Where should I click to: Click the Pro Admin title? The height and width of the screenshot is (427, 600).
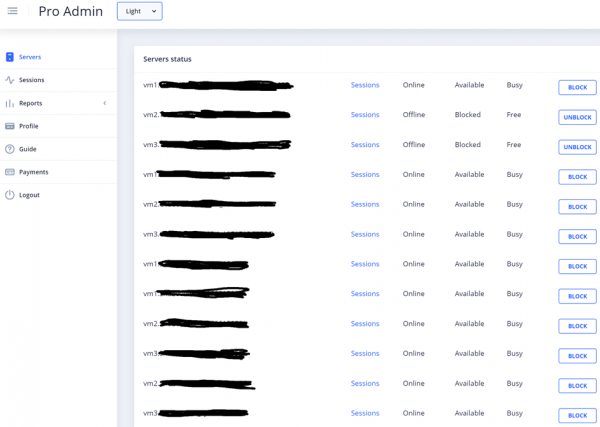pyautogui.click(x=70, y=12)
